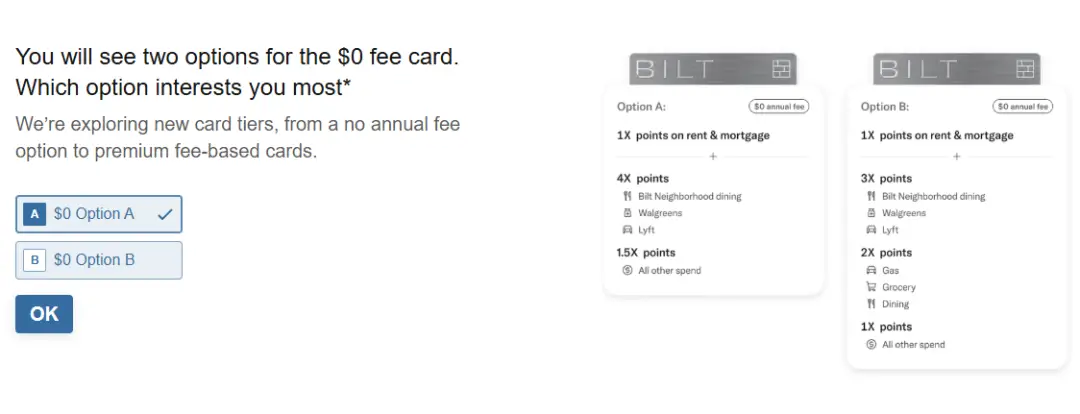Click the plus divider on Option B card

click(956, 156)
